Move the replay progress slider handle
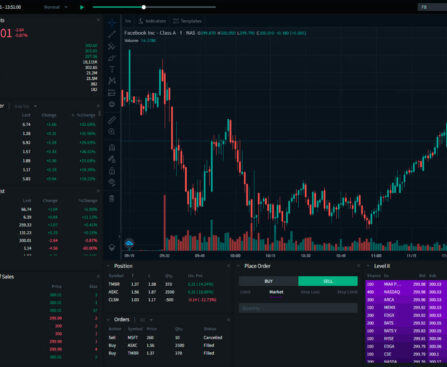The image size is (447, 367). (x=144, y=7)
